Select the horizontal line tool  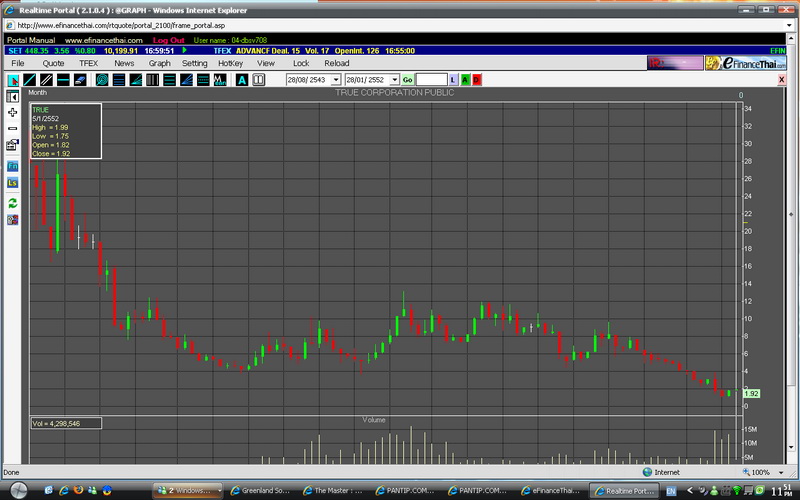tap(63, 80)
